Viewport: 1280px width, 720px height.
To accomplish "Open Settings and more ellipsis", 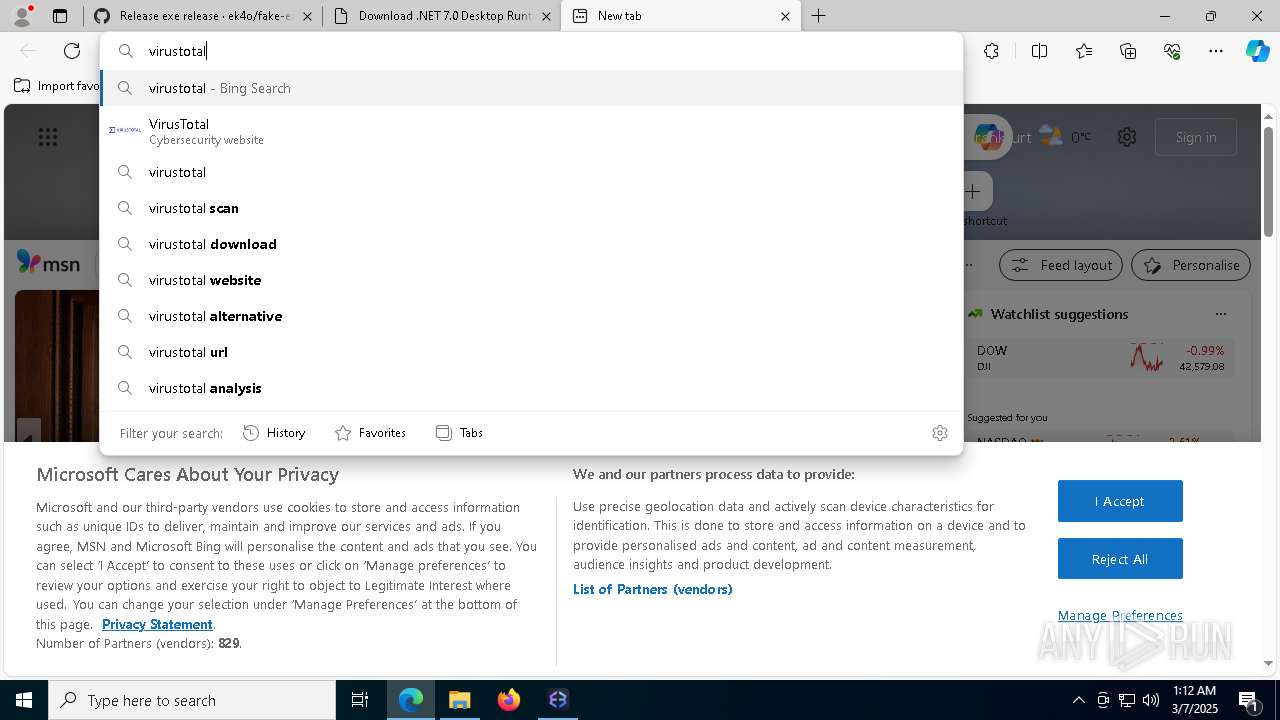I will tap(1216, 51).
